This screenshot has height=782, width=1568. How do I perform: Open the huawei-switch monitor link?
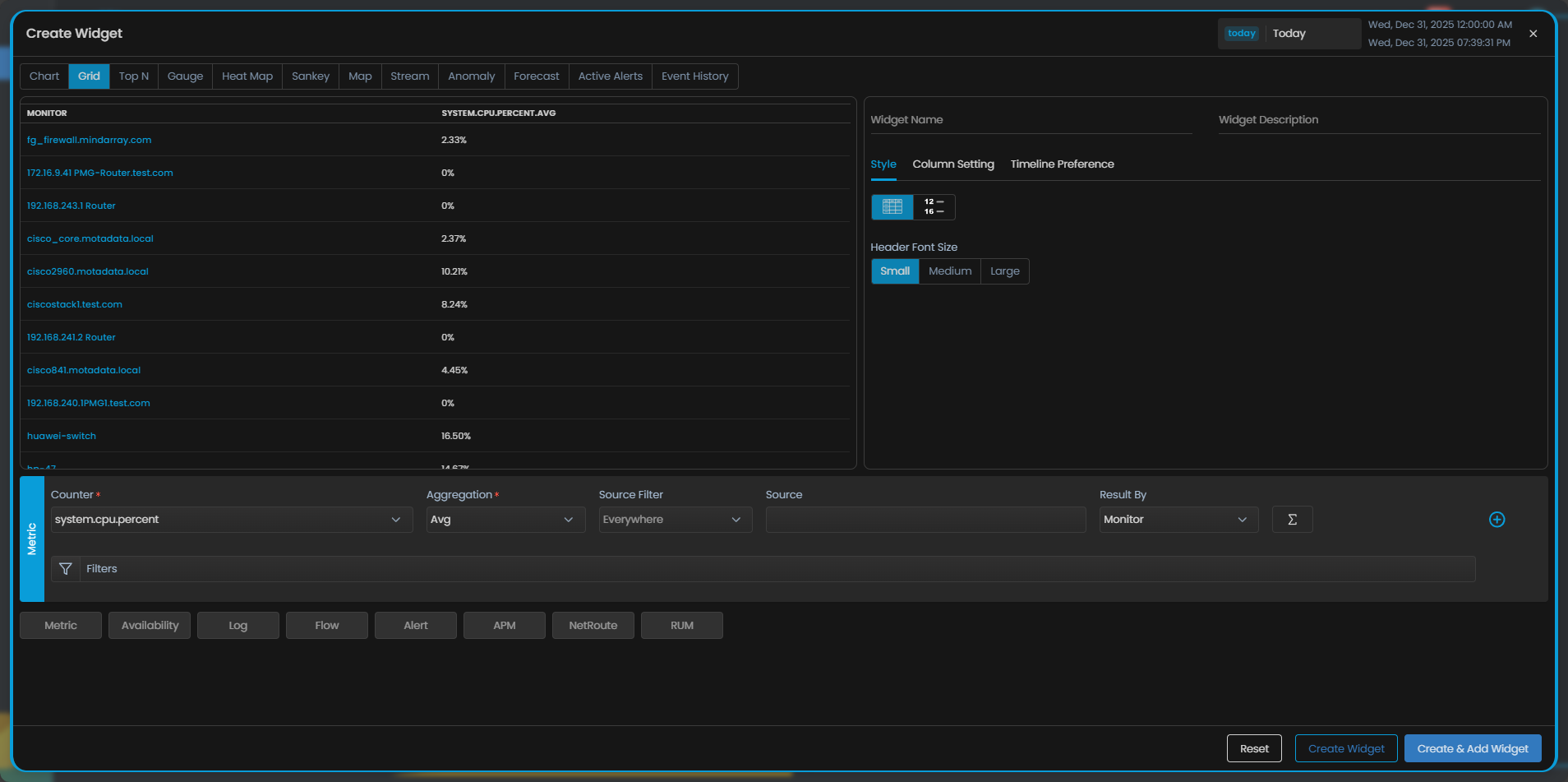point(62,436)
